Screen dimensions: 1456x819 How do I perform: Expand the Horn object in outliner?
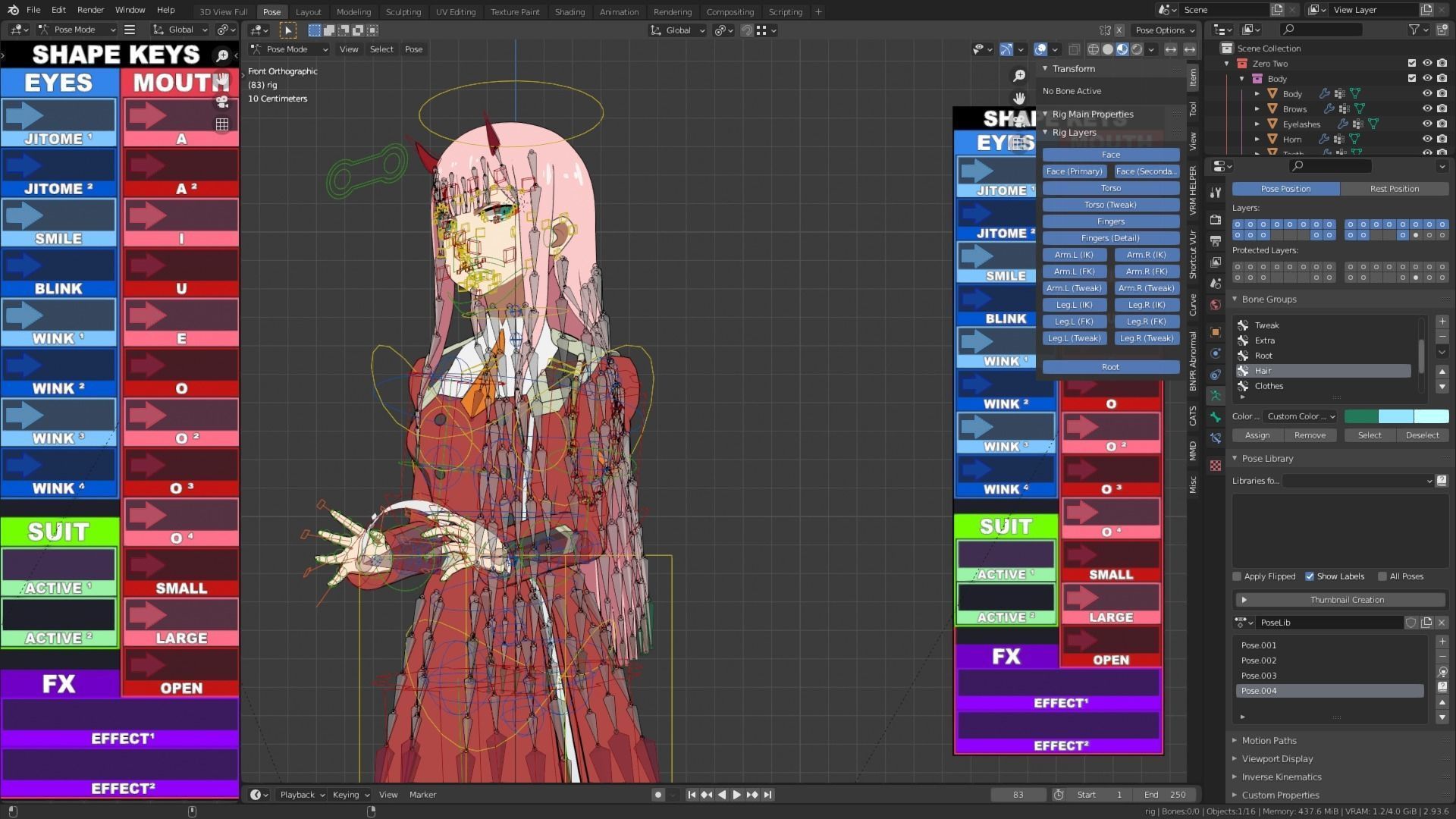(1257, 140)
